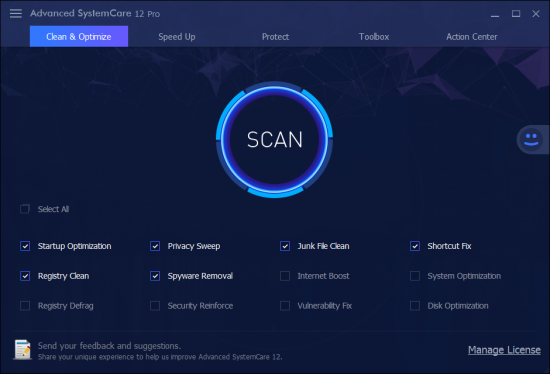Check Disk Optimization option

[x=415, y=306]
